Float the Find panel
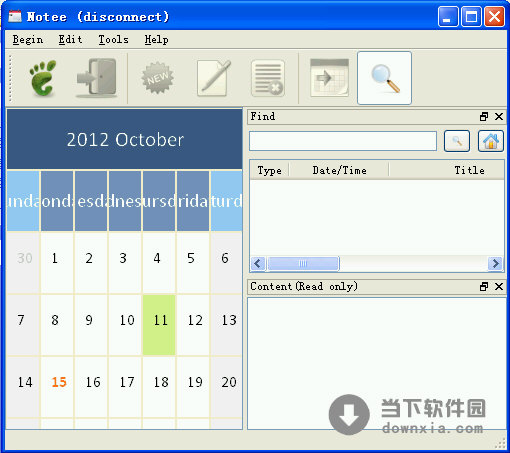 [x=484, y=116]
